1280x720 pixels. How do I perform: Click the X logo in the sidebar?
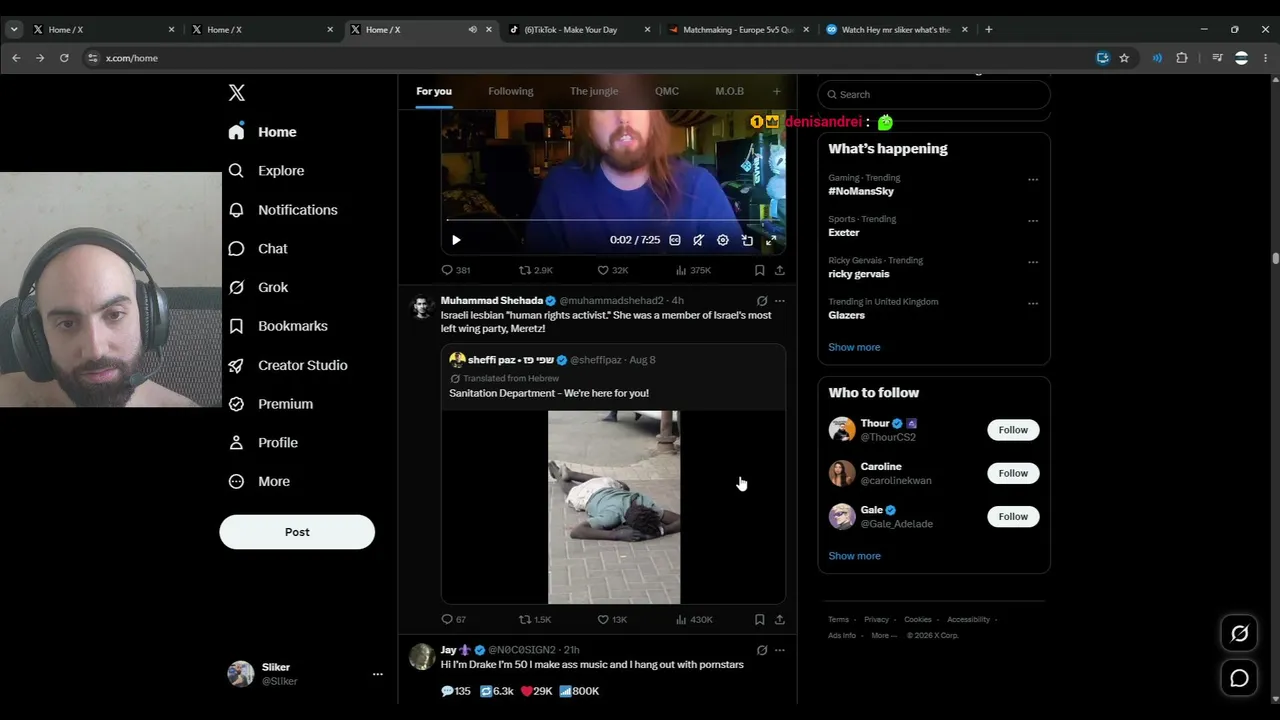236,93
